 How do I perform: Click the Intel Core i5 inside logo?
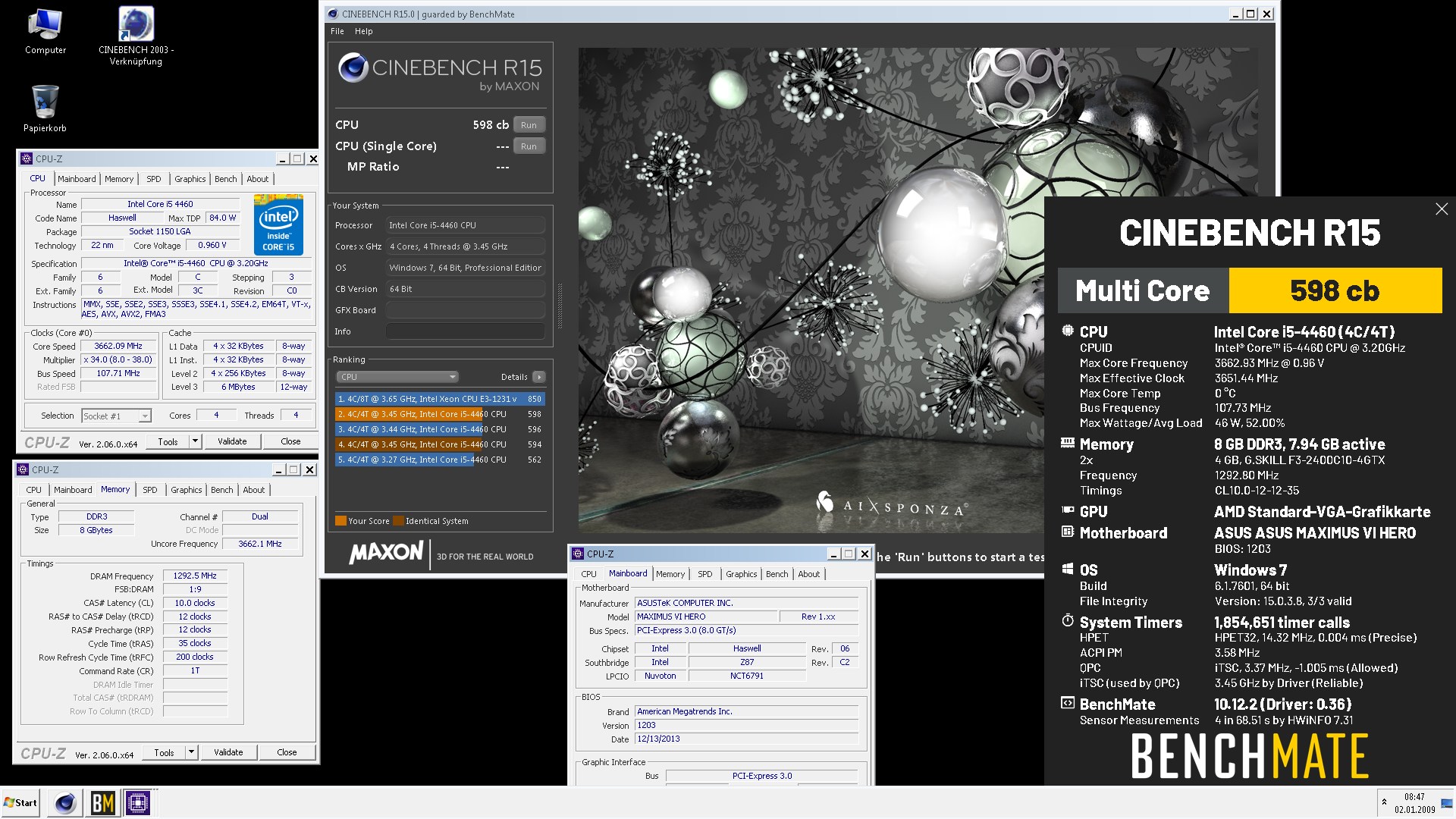[x=278, y=224]
